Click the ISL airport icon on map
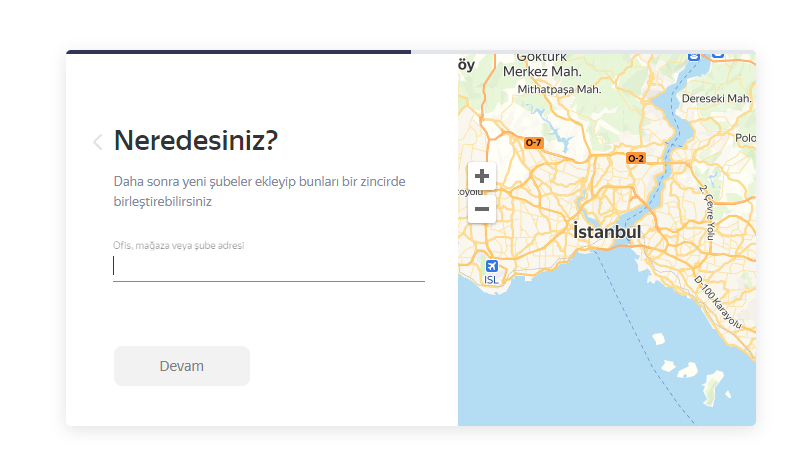 (492, 266)
